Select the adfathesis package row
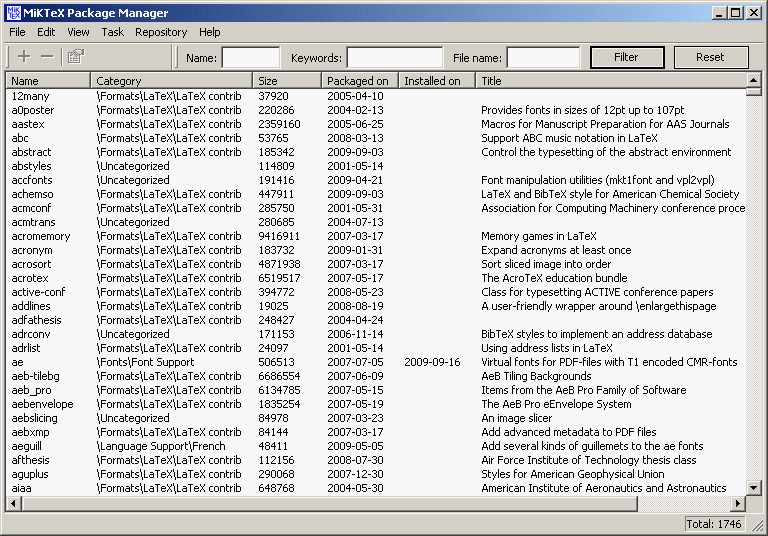Image resolution: width=768 pixels, height=536 pixels. click(x=376, y=320)
